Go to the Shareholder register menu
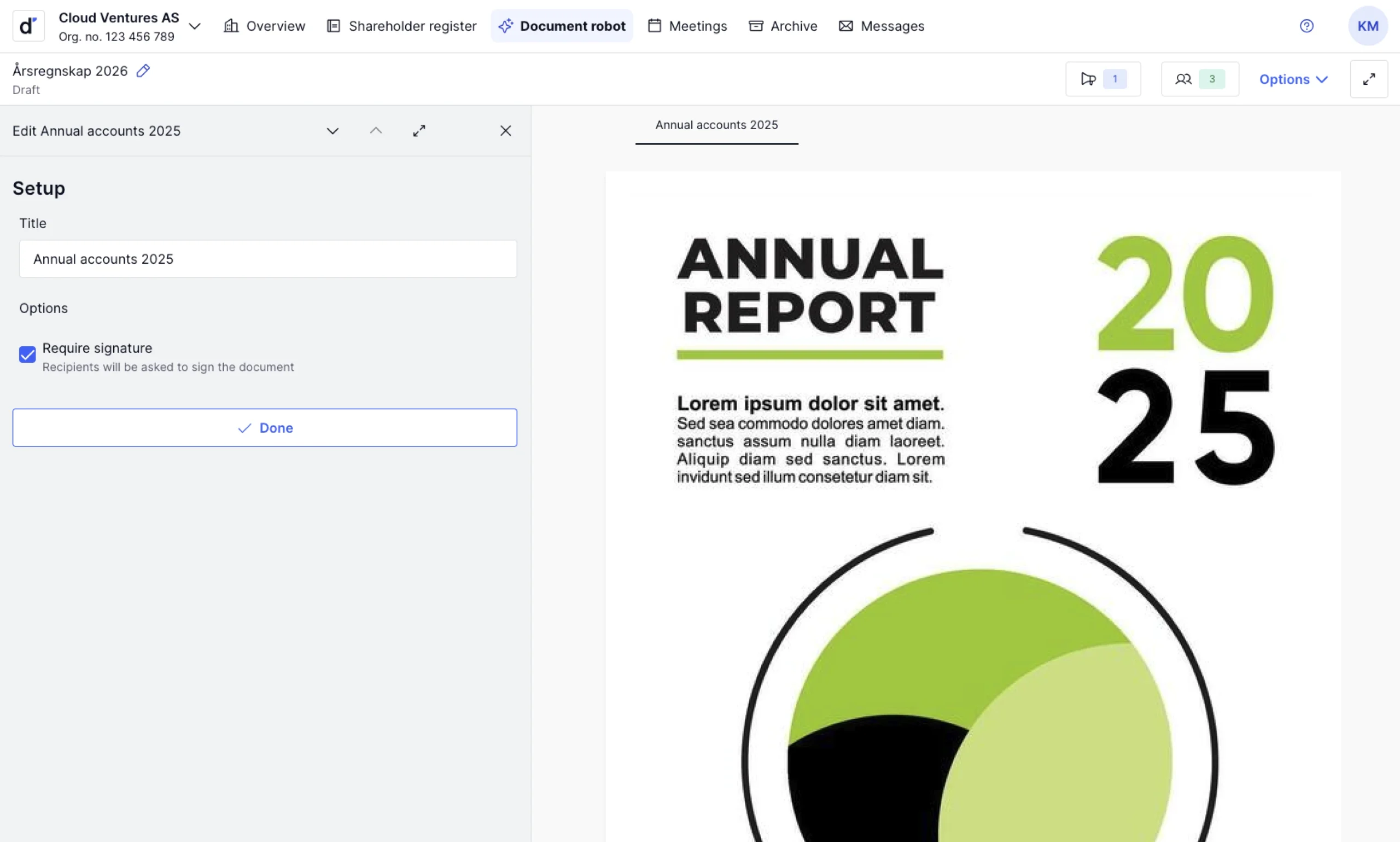Screen dimensions: 1400x842 click(x=401, y=26)
